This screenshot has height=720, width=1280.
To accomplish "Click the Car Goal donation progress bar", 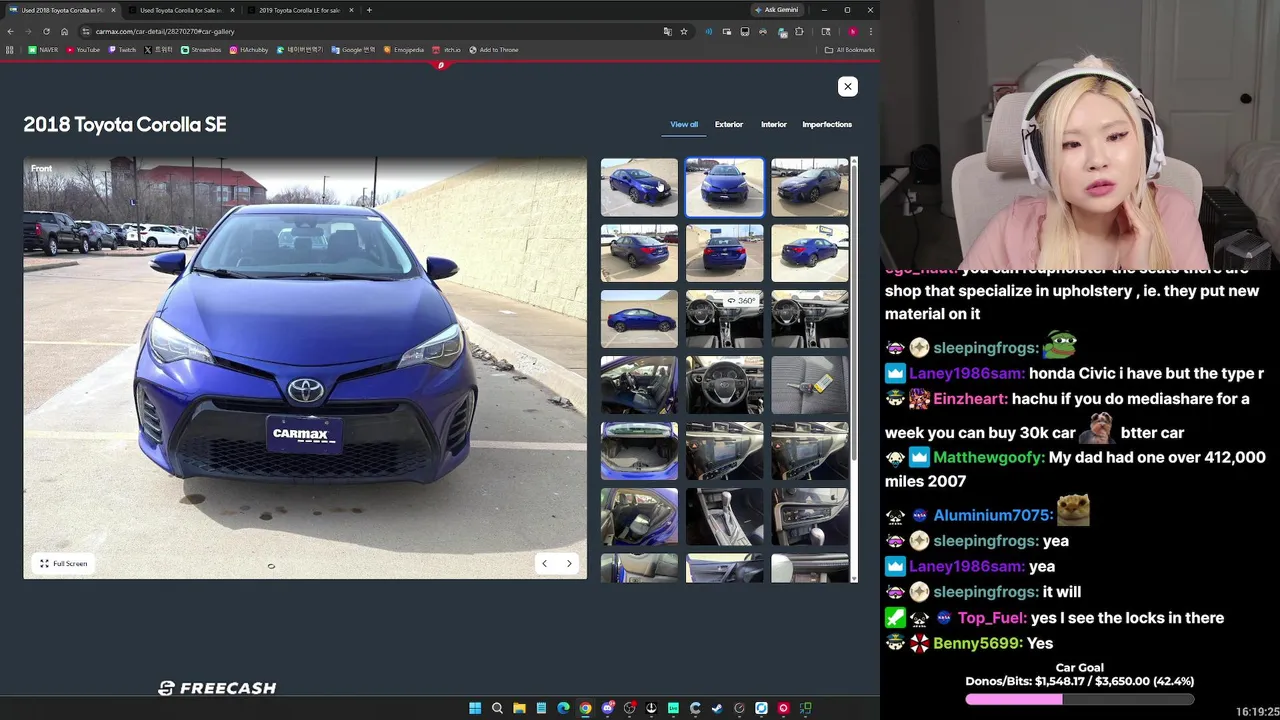I will pyautogui.click(x=1079, y=700).
